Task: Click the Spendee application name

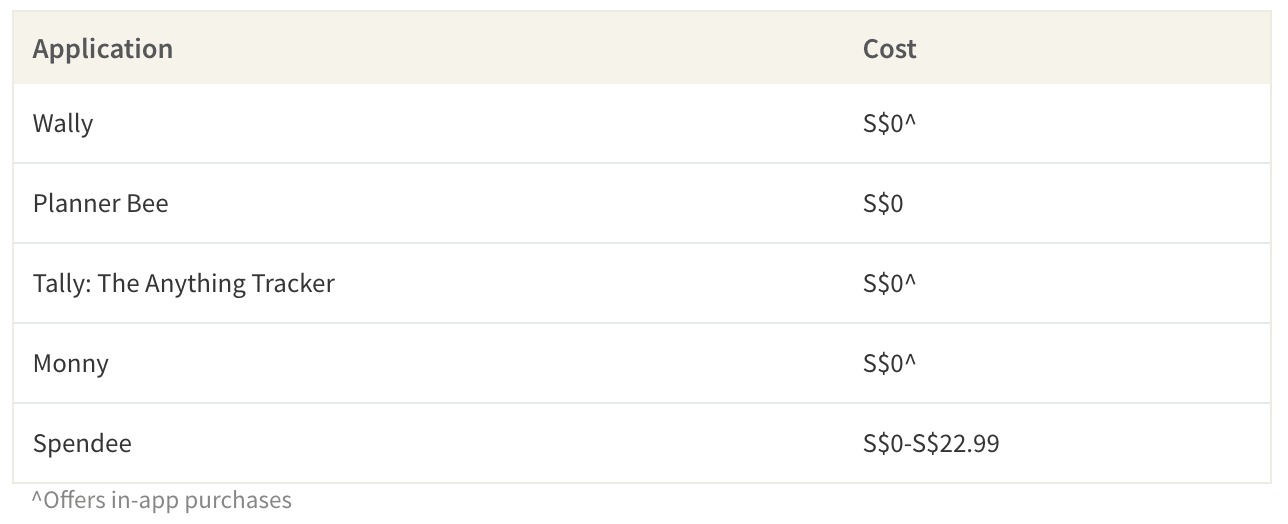Action: [82, 443]
